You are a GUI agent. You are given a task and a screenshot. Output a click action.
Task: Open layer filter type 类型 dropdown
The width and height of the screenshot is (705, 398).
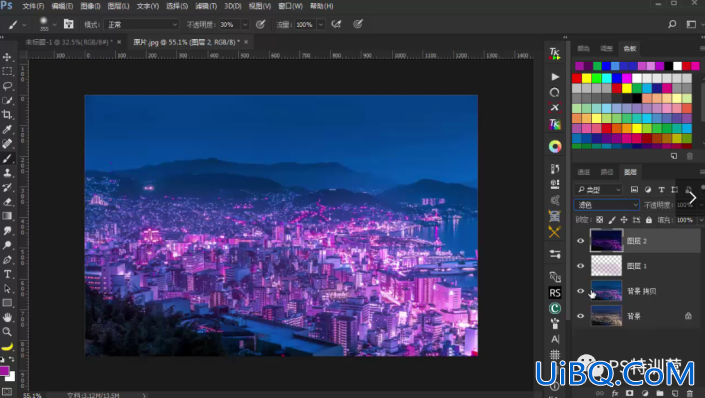[598, 190]
